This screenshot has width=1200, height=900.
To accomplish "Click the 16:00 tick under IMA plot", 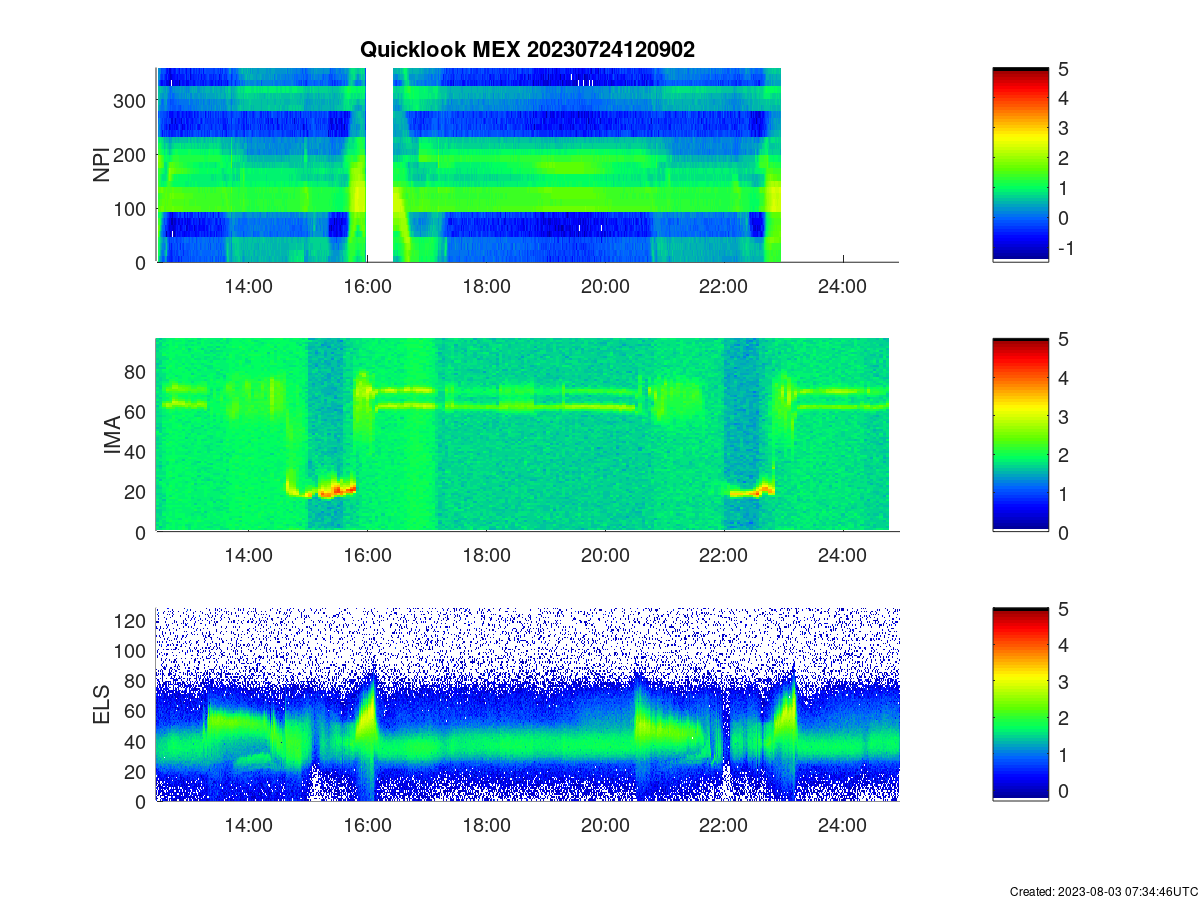I will point(367,555).
